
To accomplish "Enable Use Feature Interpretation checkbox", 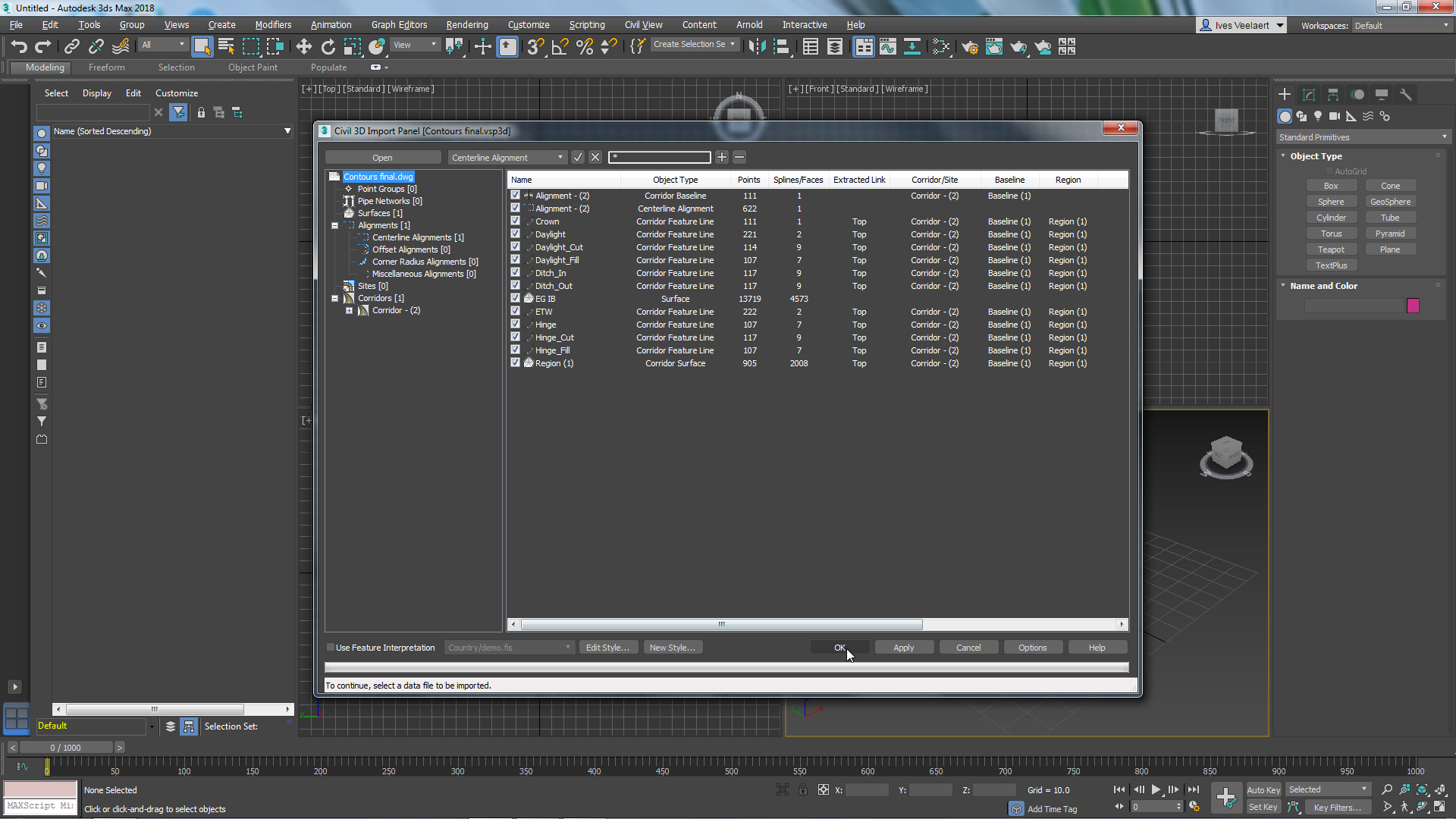I will (x=331, y=648).
